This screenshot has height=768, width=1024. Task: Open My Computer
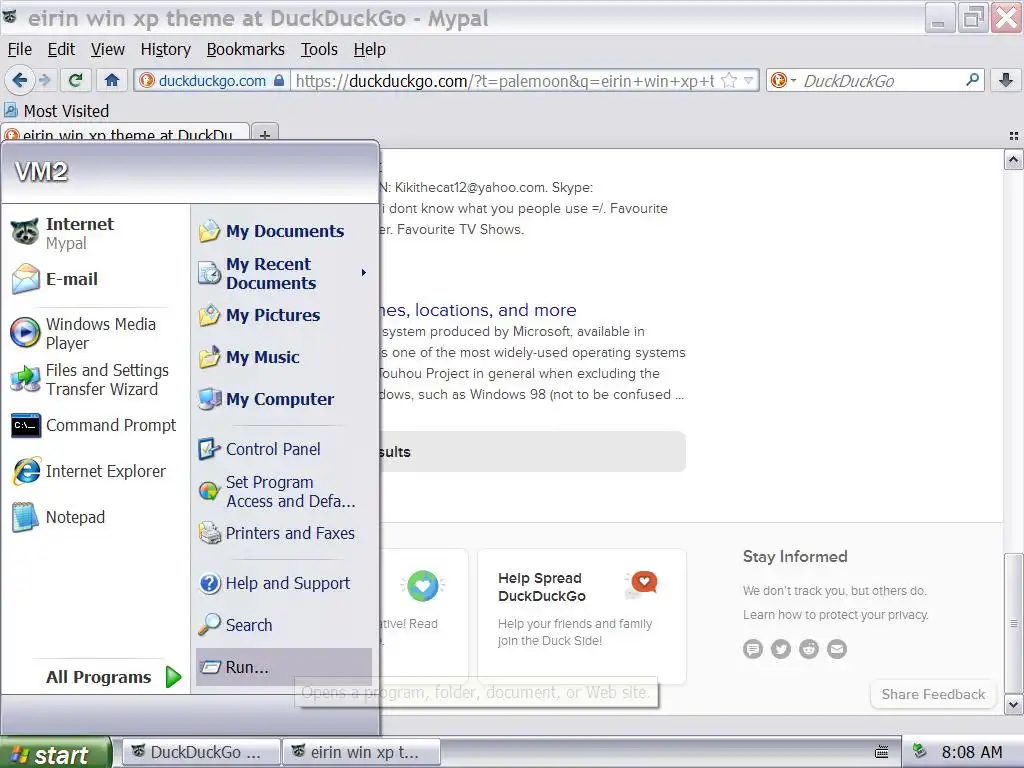(x=283, y=399)
